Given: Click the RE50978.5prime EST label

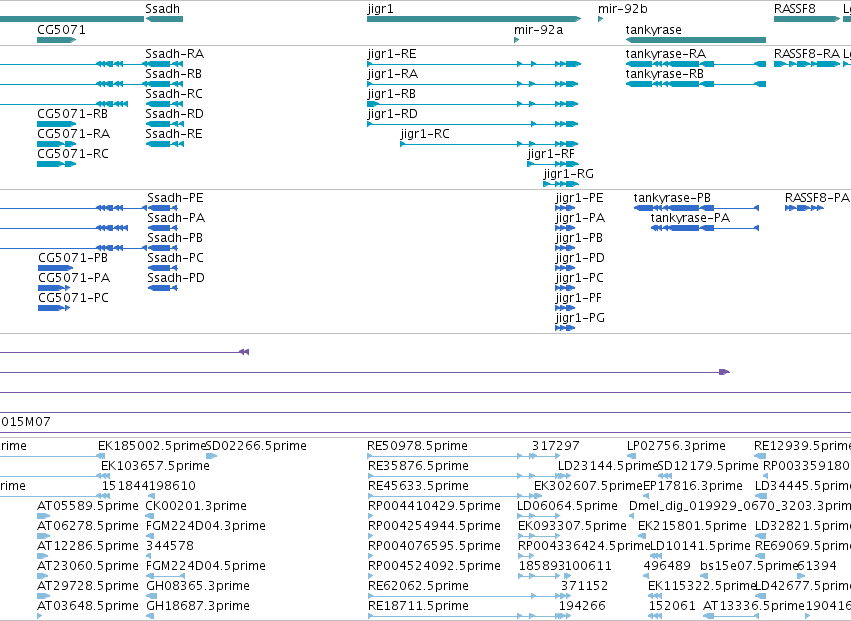Looking at the screenshot, I should pos(417,446).
